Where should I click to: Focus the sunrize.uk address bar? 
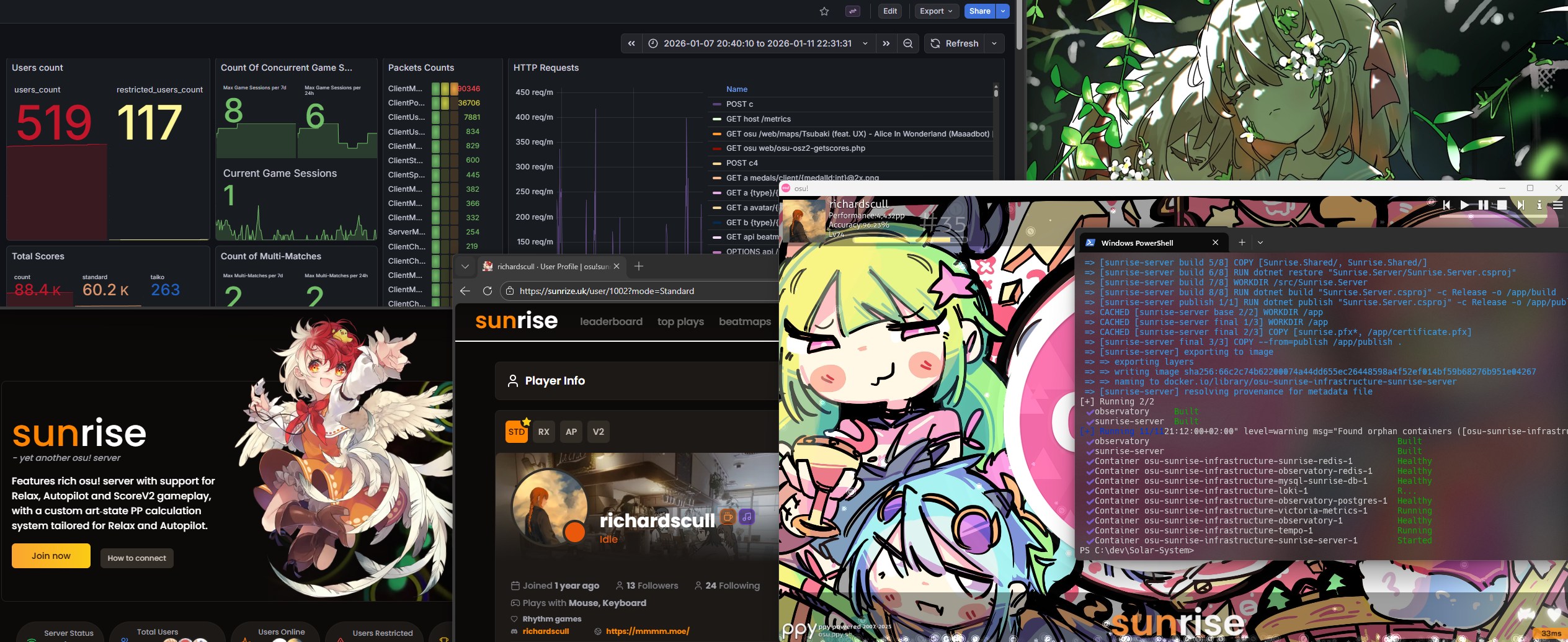point(639,291)
